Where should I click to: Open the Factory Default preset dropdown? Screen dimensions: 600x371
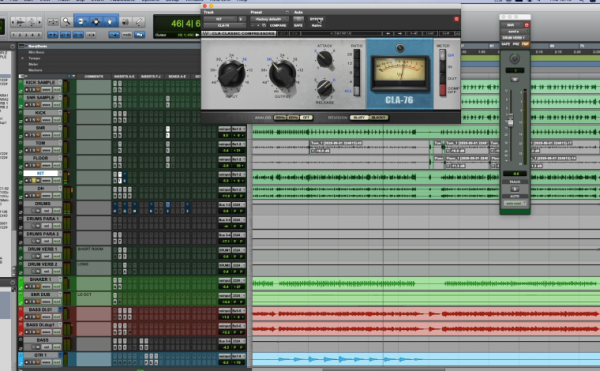click(x=270, y=19)
